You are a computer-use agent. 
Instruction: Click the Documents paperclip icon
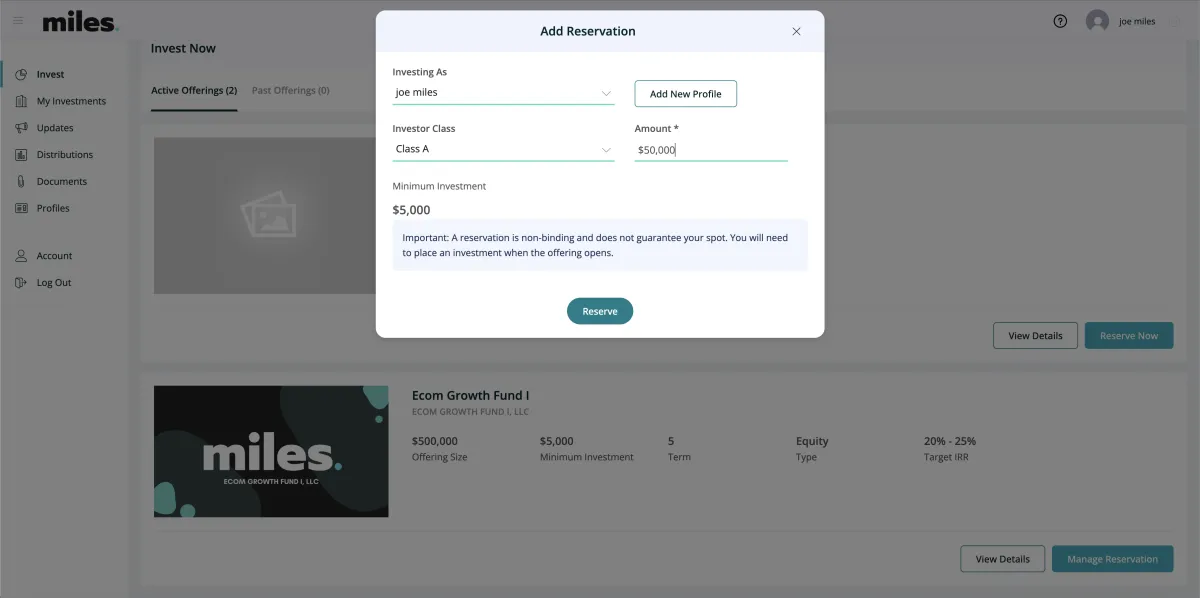pos(21,182)
